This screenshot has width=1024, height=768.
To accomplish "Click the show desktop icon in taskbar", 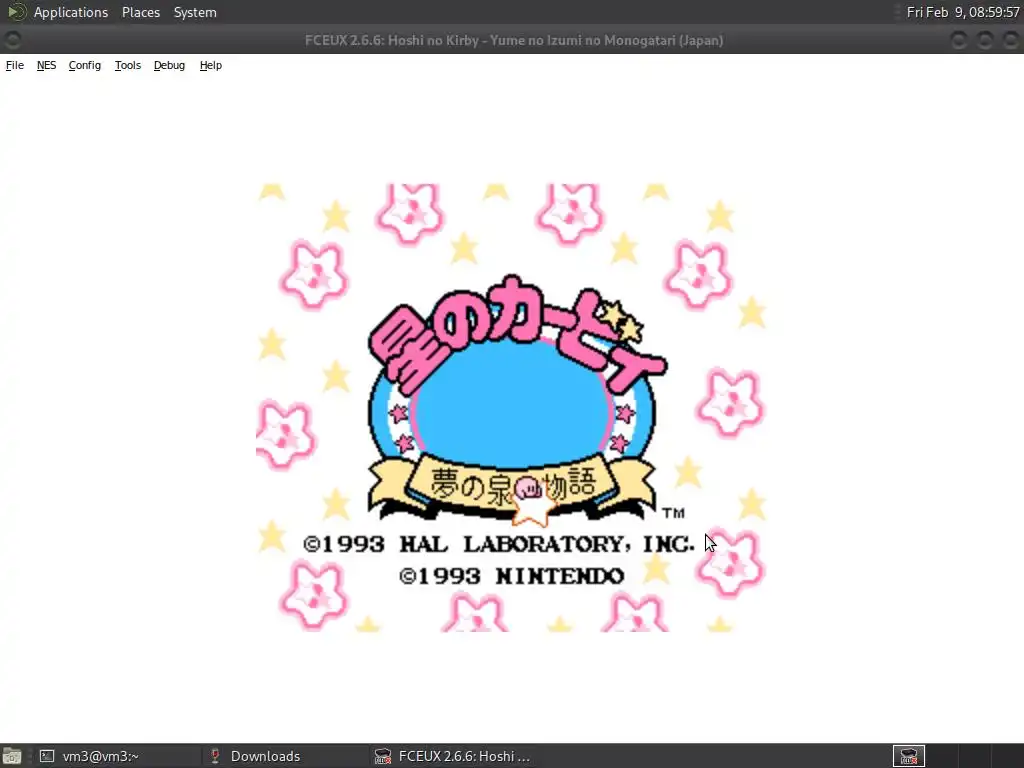I will pyautogui.click(x=12, y=756).
